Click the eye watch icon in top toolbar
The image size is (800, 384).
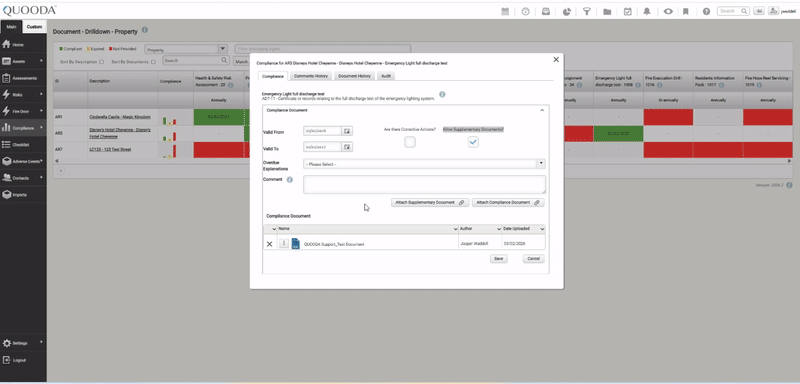(x=668, y=11)
